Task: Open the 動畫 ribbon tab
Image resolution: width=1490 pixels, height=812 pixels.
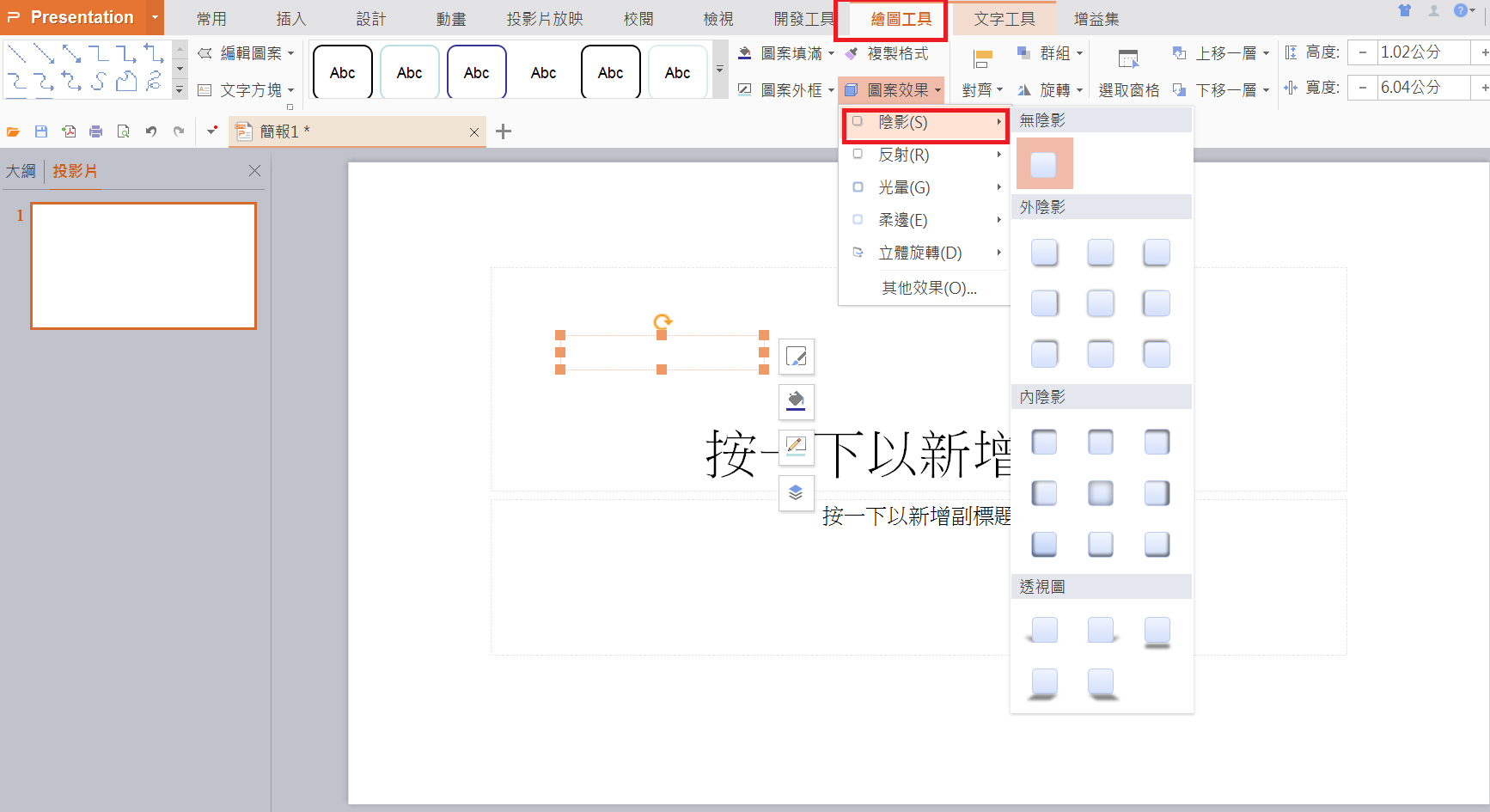Action: pos(451,19)
